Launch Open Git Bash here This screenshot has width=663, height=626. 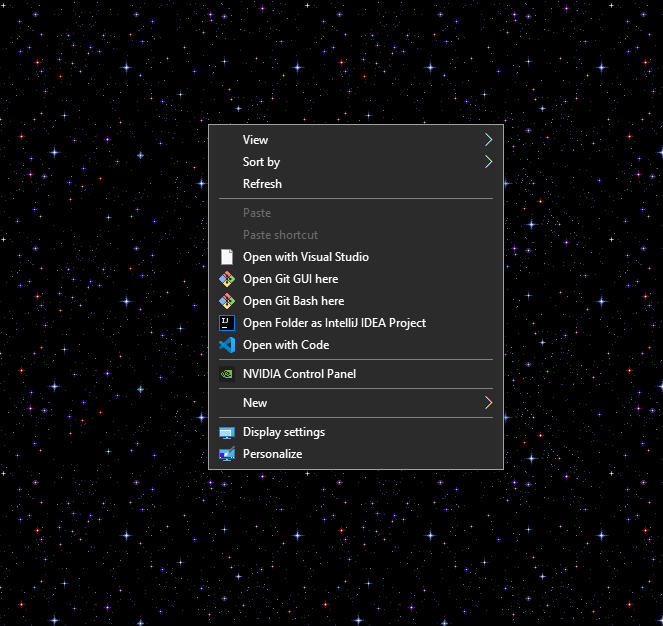(356, 301)
